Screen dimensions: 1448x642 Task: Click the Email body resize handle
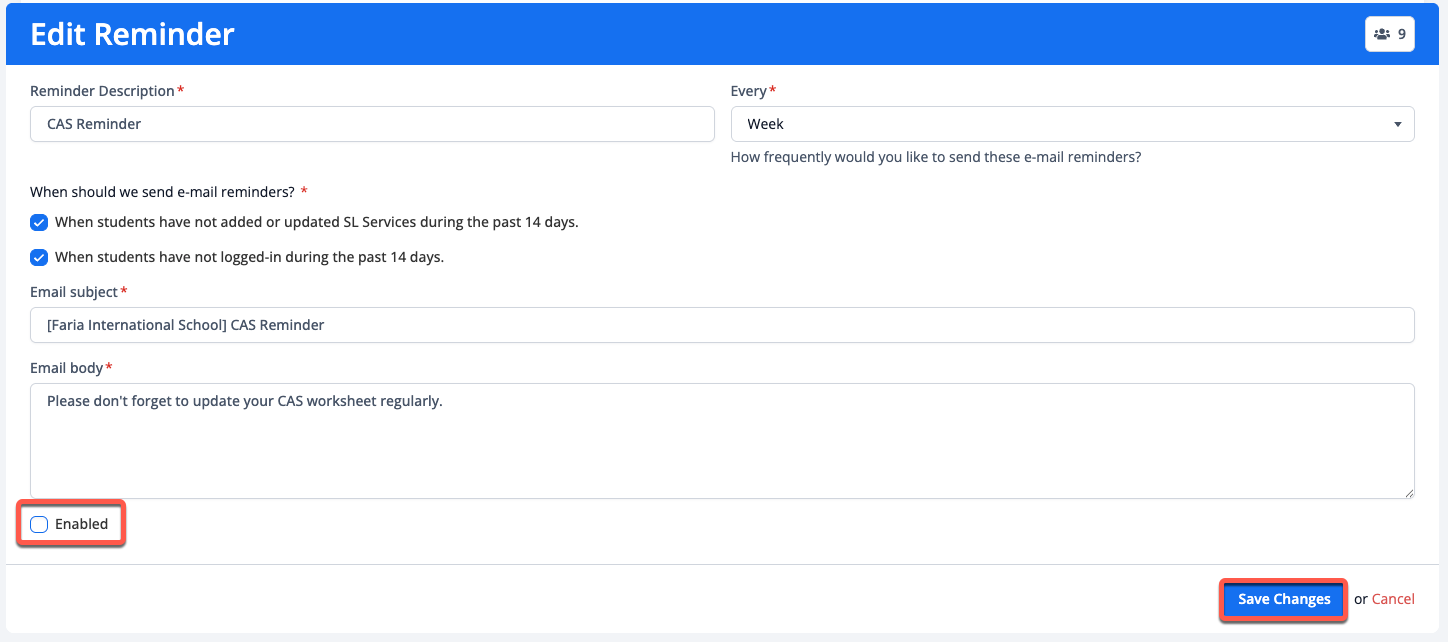tap(1408, 492)
